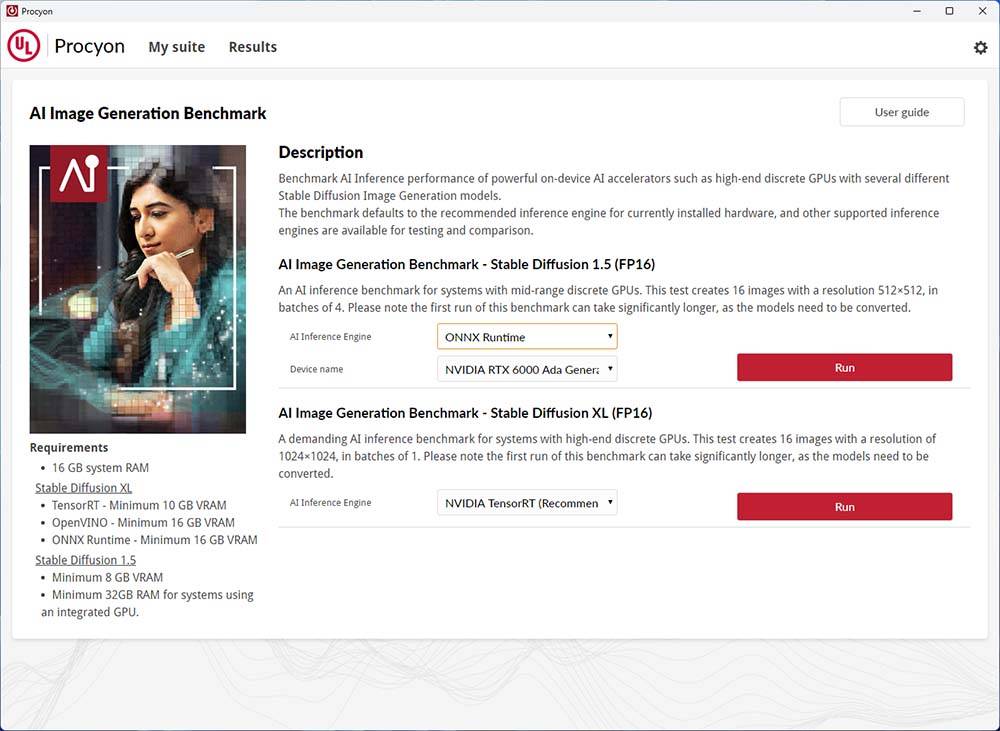Image resolution: width=1000 pixels, height=731 pixels.
Task: Open the User guide
Action: [902, 112]
